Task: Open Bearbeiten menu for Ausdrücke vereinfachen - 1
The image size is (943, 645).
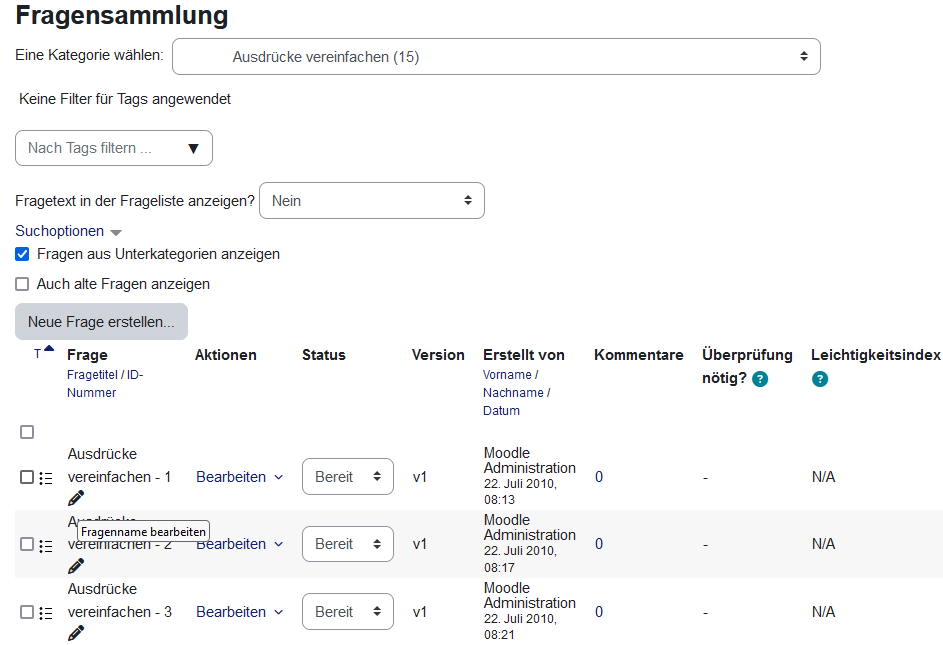Action: point(239,477)
